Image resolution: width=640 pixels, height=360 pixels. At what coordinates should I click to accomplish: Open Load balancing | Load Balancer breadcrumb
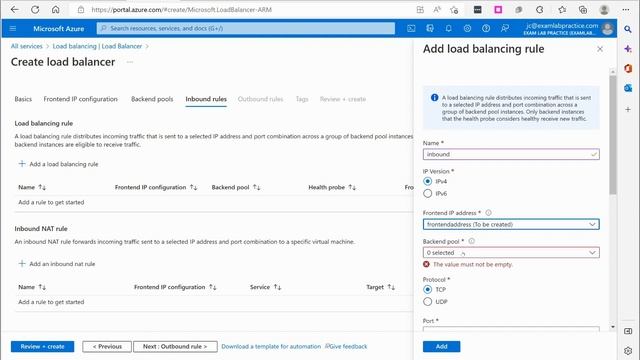tap(97, 46)
